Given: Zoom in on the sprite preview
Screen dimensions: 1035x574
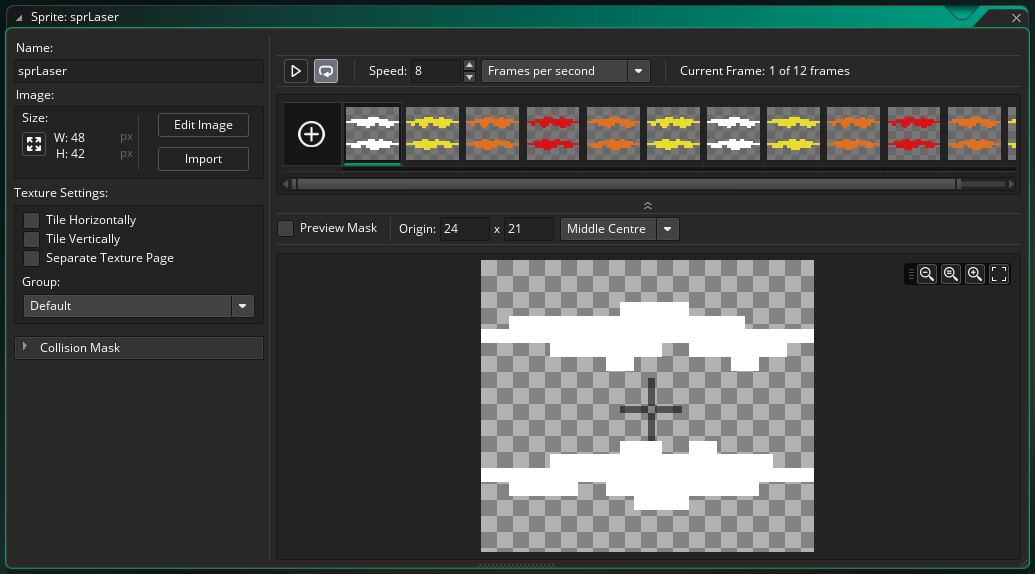Looking at the screenshot, I should pyautogui.click(x=975, y=274).
